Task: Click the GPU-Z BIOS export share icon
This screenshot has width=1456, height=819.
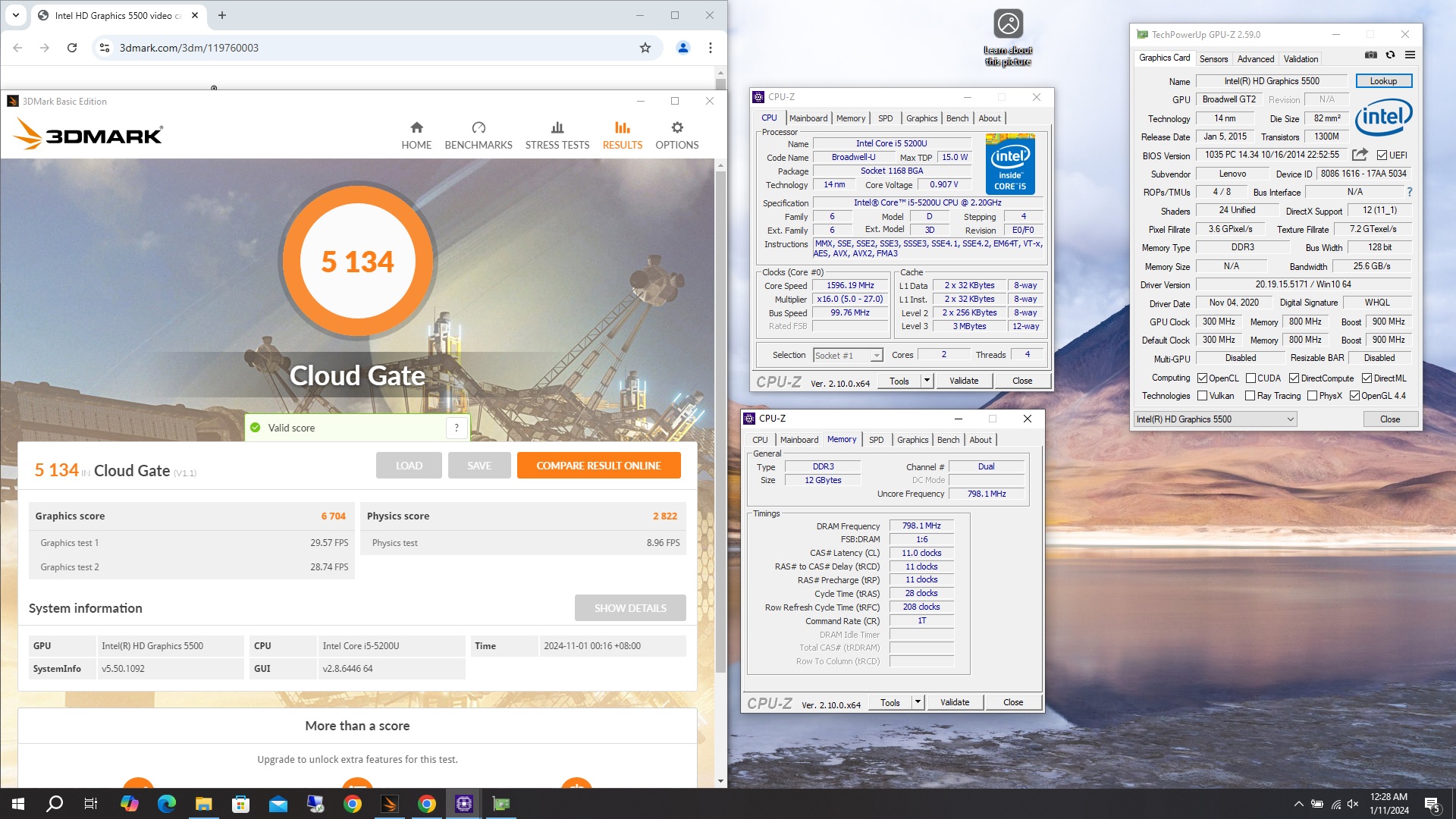Action: click(1360, 155)
